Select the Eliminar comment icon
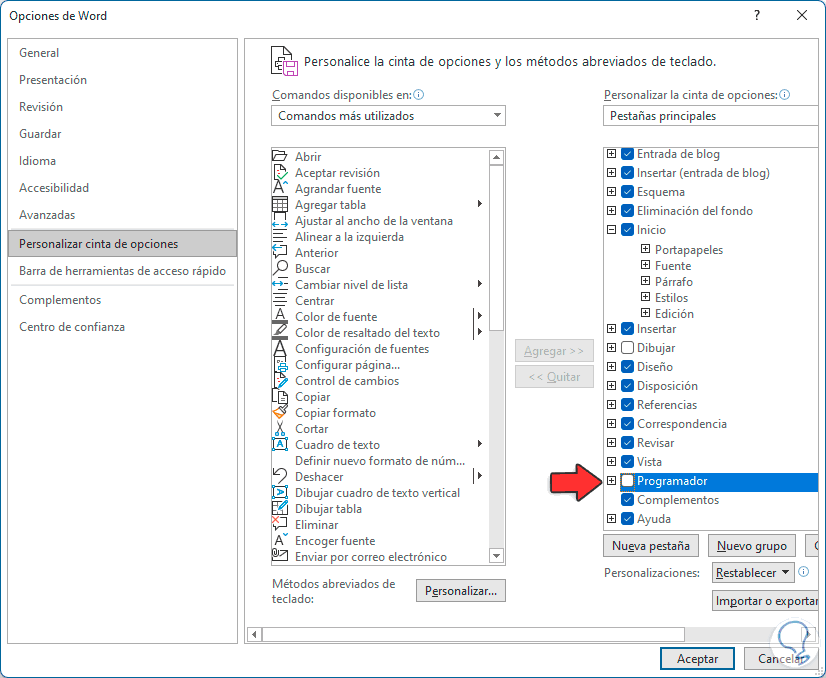 280,524
